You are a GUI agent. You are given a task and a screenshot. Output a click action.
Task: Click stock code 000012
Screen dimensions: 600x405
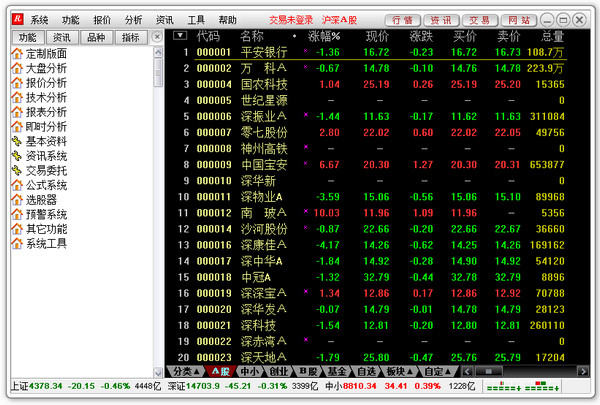point(214,213)
